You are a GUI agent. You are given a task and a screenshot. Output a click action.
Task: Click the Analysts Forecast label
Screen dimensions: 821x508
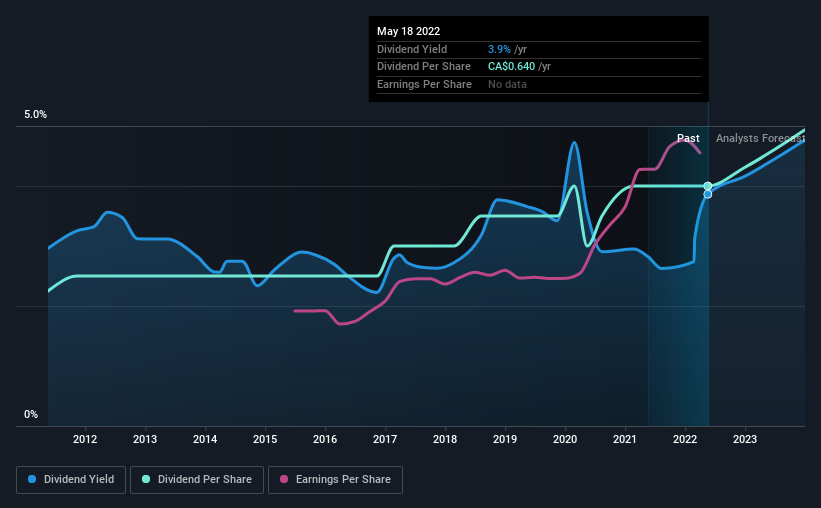pos(760,138)
